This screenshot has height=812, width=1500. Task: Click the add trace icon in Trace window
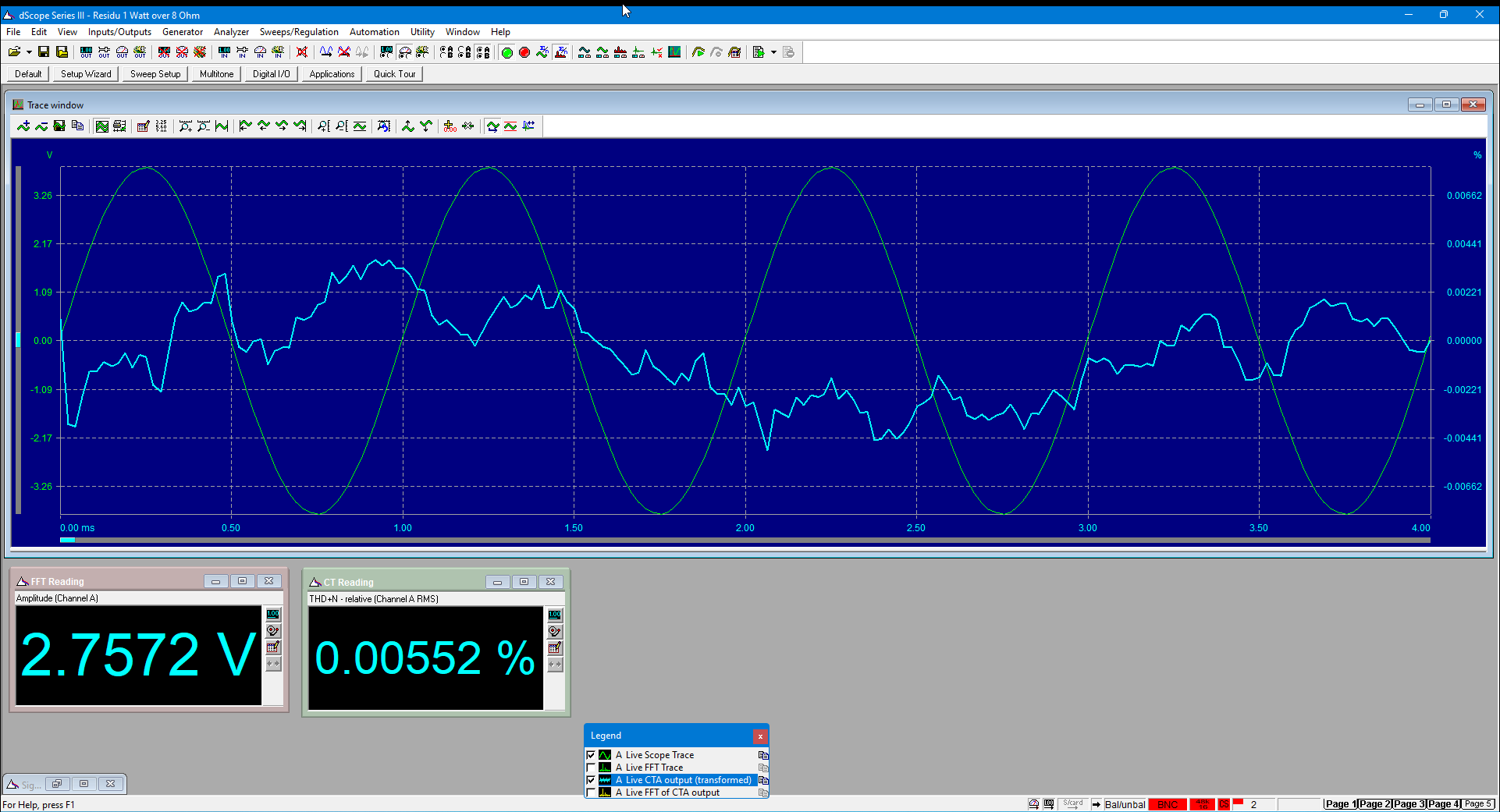pyautogui.click(x=23, y=126)
